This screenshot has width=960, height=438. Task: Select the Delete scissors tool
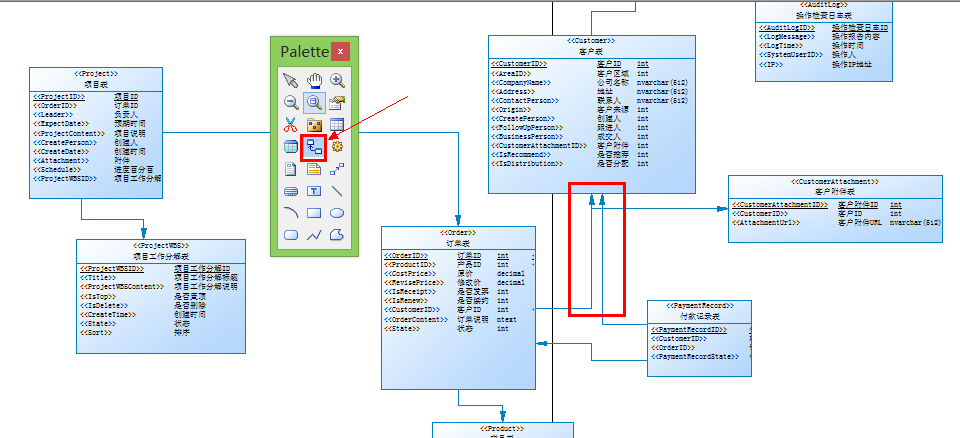click(x=291, y=125)
